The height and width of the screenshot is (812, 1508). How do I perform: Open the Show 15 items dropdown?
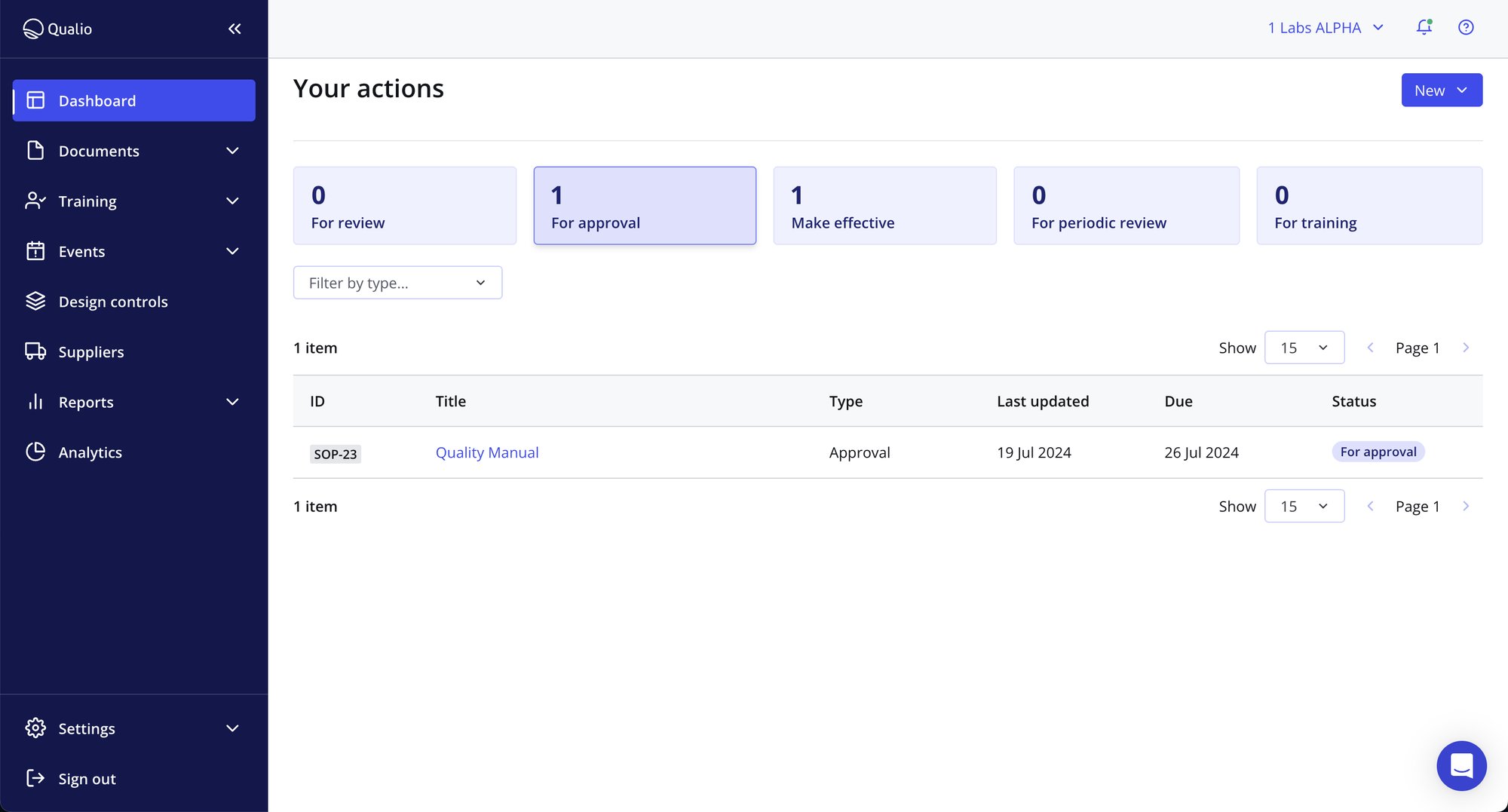[x=1304, y=348]
